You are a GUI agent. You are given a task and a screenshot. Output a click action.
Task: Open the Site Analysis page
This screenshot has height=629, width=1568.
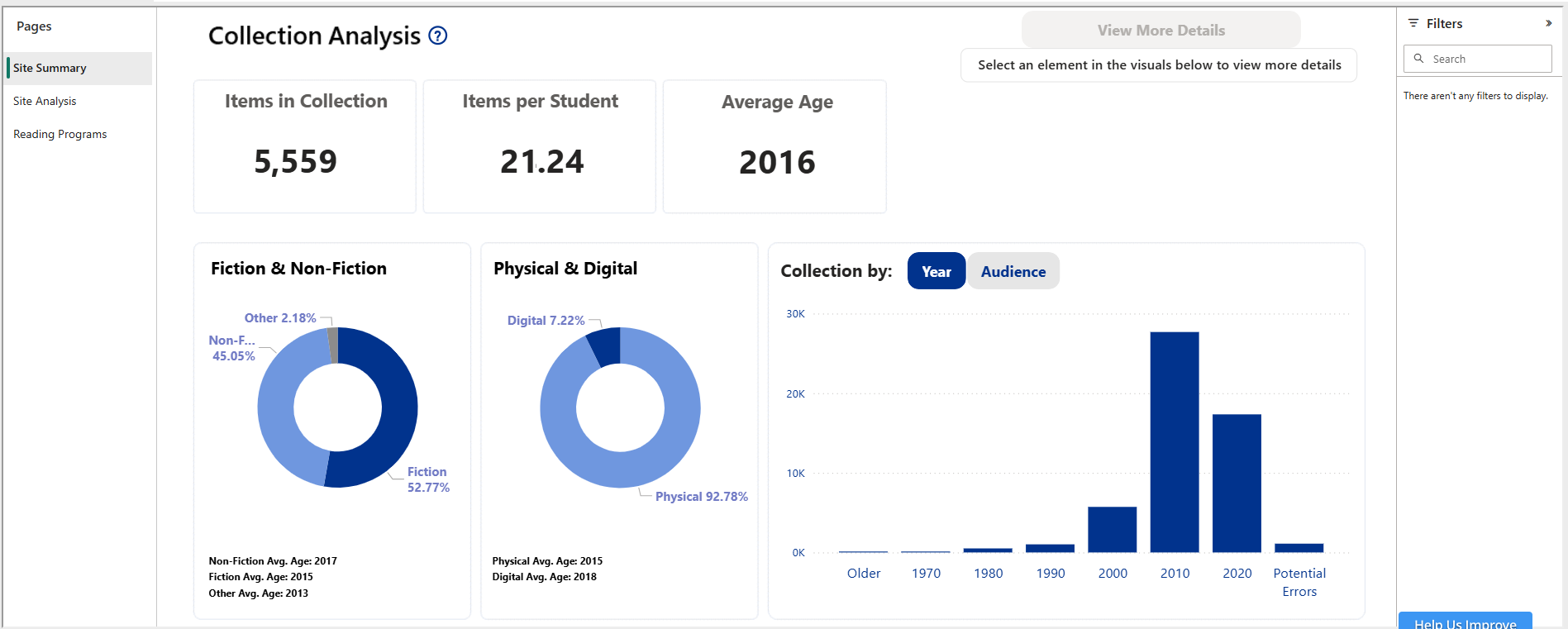click(45, 101)
